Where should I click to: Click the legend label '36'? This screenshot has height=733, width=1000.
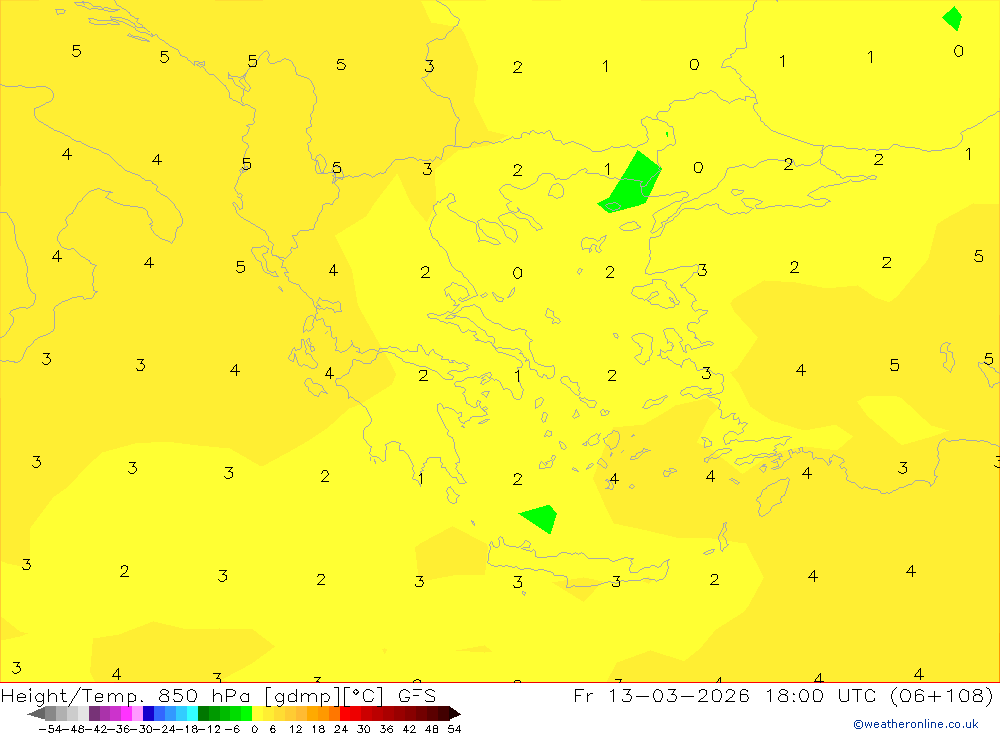386,729
